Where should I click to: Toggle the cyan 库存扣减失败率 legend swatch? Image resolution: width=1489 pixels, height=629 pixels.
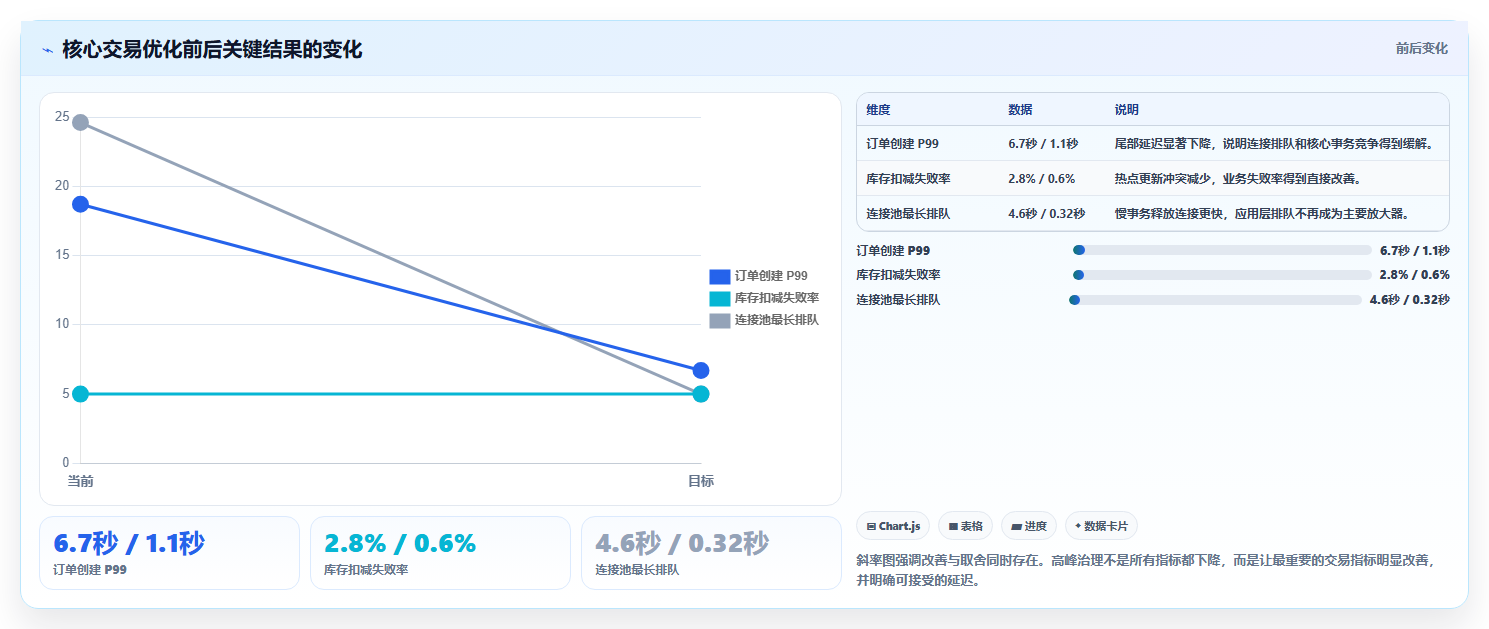[x=720, y=298]
